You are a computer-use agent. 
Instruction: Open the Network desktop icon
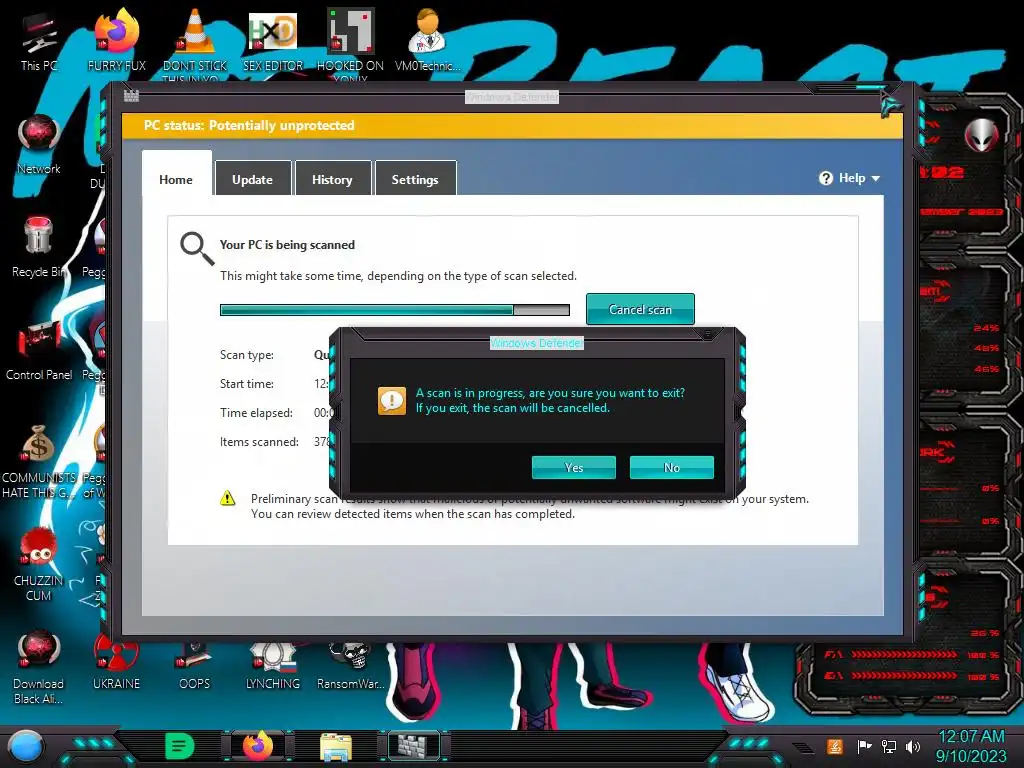pyautogui.click(x=39, y=144)
